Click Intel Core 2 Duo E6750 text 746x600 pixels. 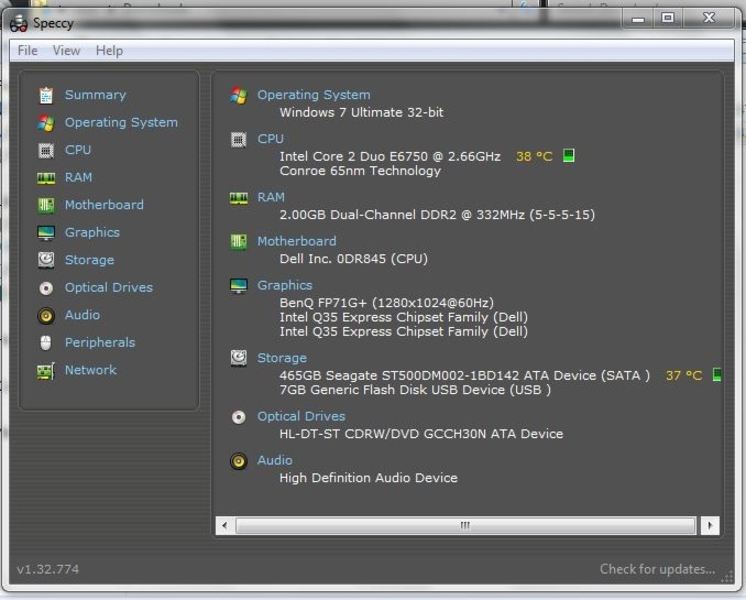click(390, 157)
